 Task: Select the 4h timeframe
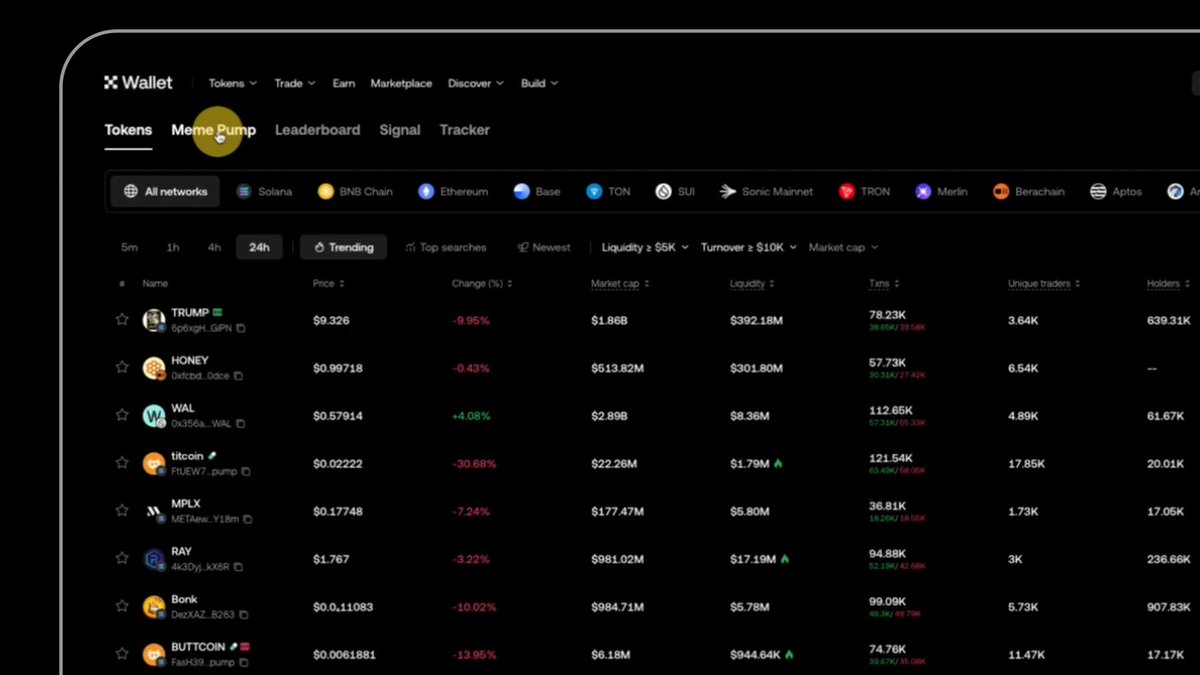214,247
